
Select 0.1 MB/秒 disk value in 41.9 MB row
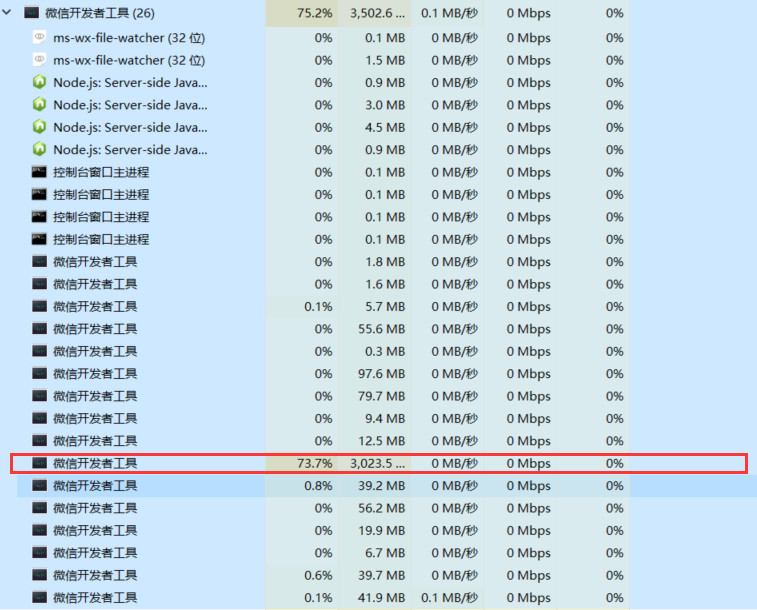coord(449,597)
